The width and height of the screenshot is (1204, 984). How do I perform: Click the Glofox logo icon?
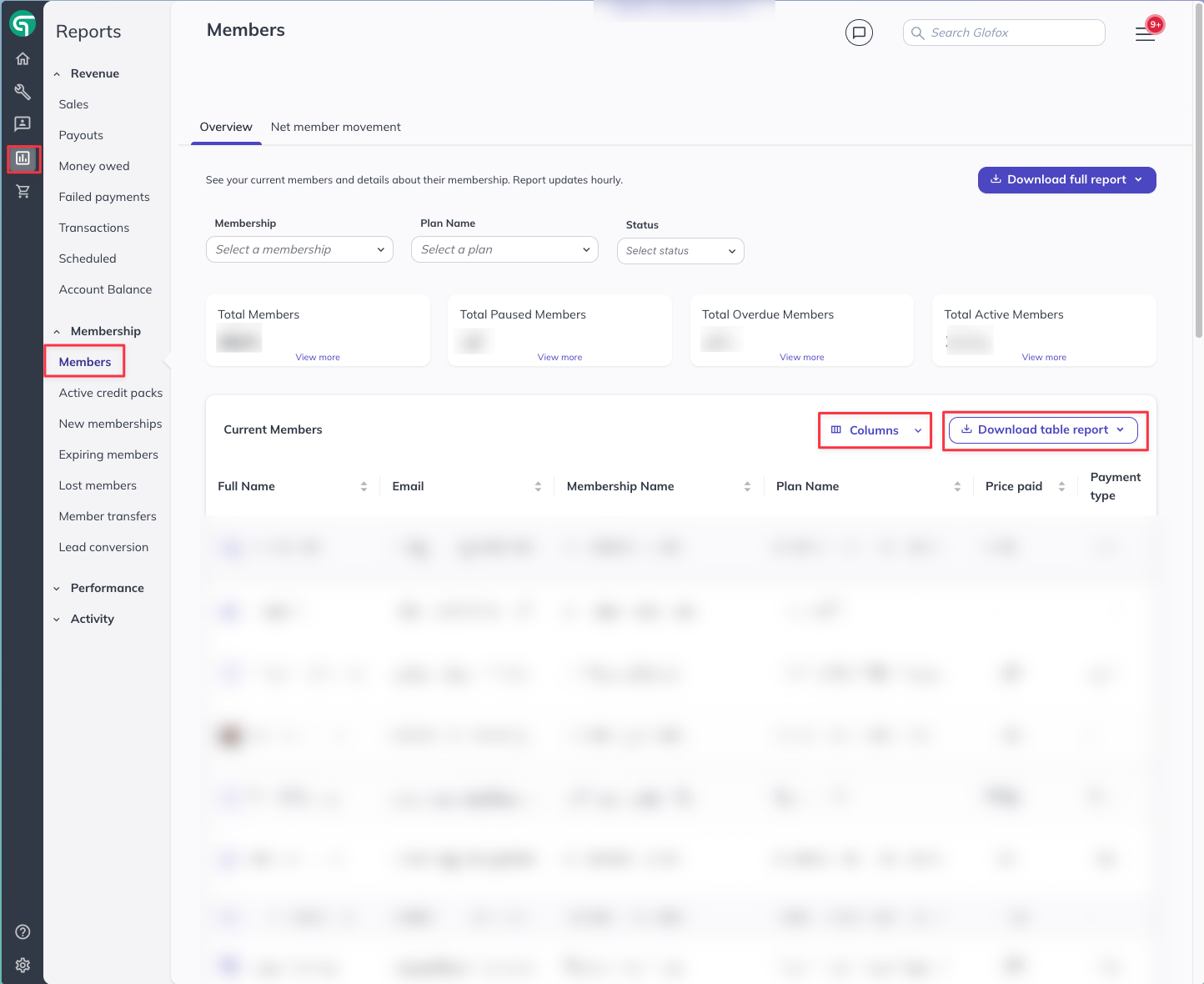pyautogui.click(x=23, y=25)
